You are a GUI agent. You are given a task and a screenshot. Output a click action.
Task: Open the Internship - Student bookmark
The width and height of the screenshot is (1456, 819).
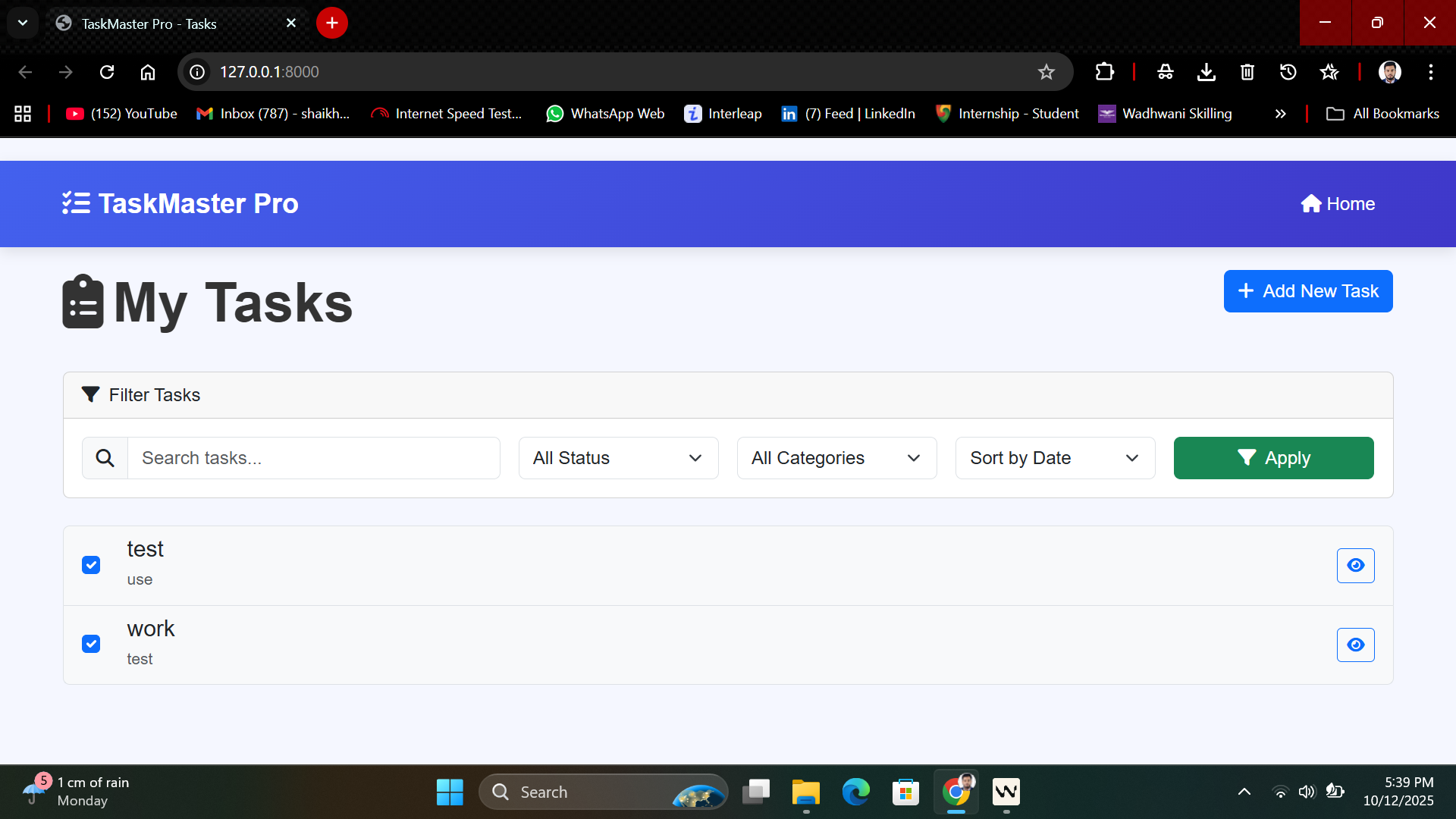pyautogui.click(x=1006, y=114)
